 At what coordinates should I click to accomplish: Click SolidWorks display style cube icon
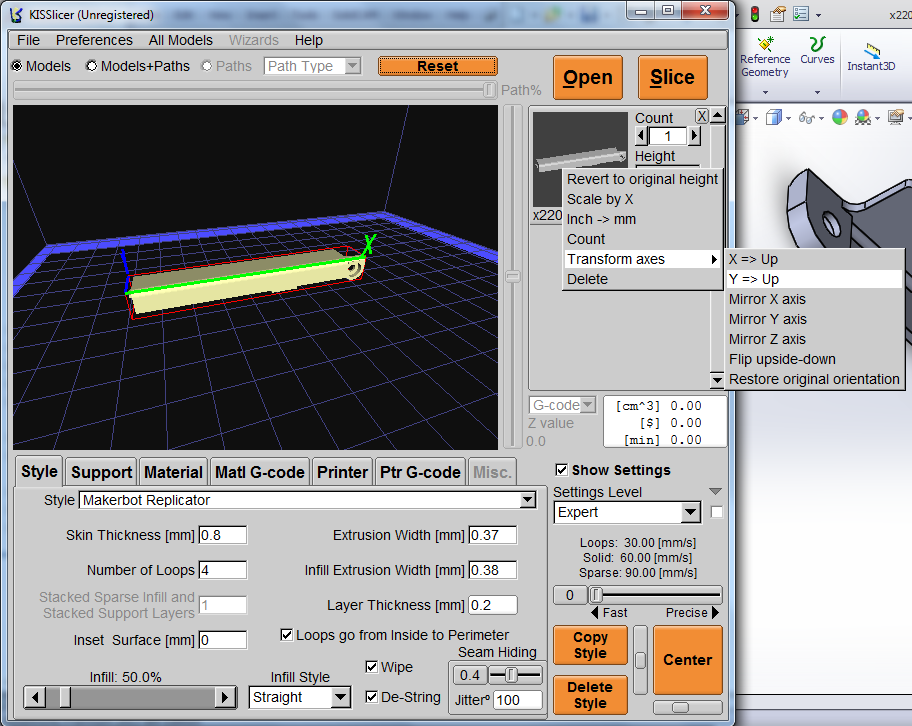pos(774,118)
